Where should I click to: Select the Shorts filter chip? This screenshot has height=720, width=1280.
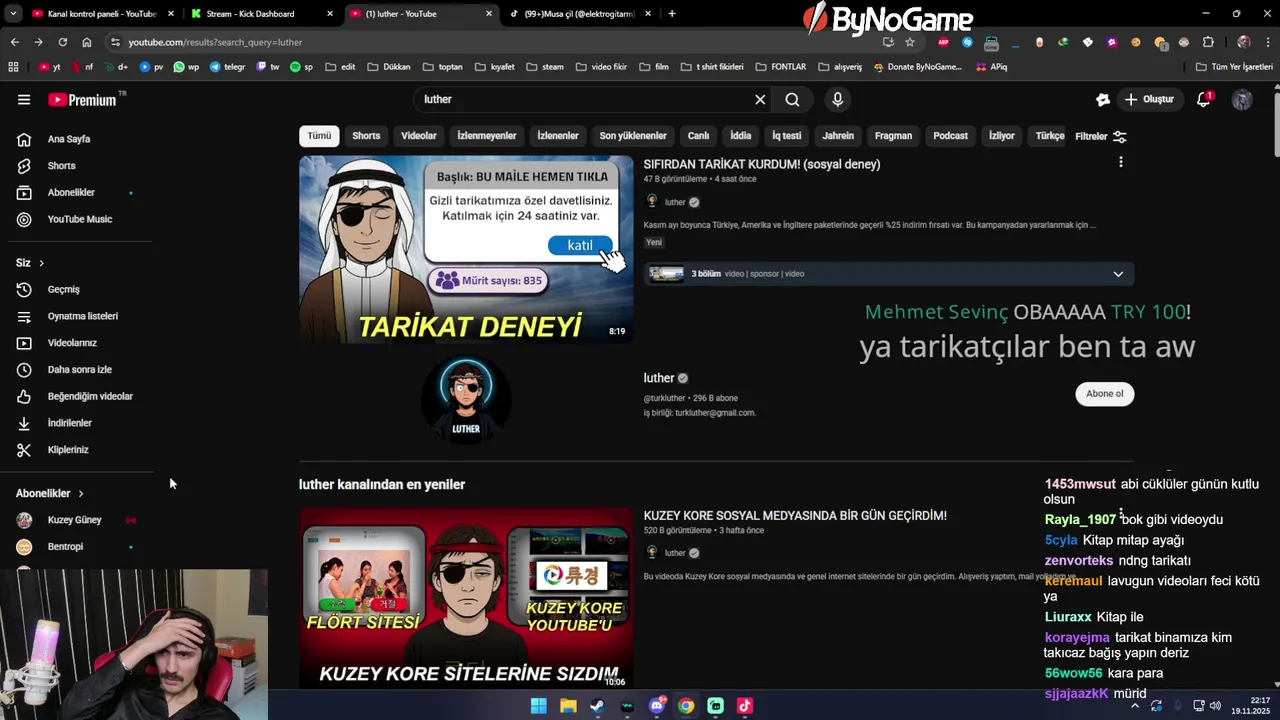point(366,136)
